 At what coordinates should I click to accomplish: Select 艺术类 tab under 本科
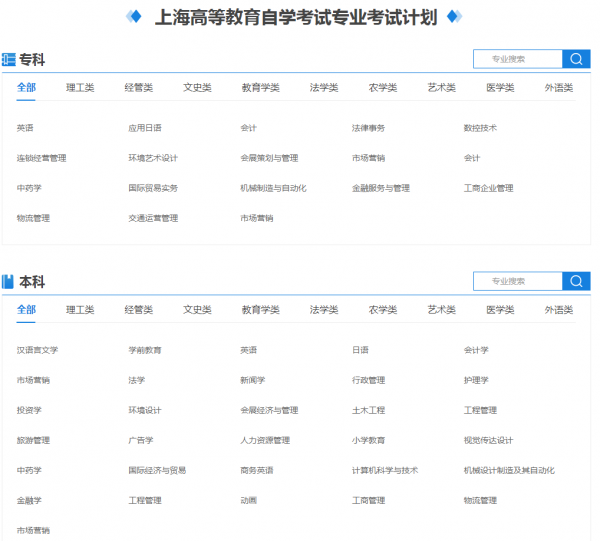(x=442, y=310)
